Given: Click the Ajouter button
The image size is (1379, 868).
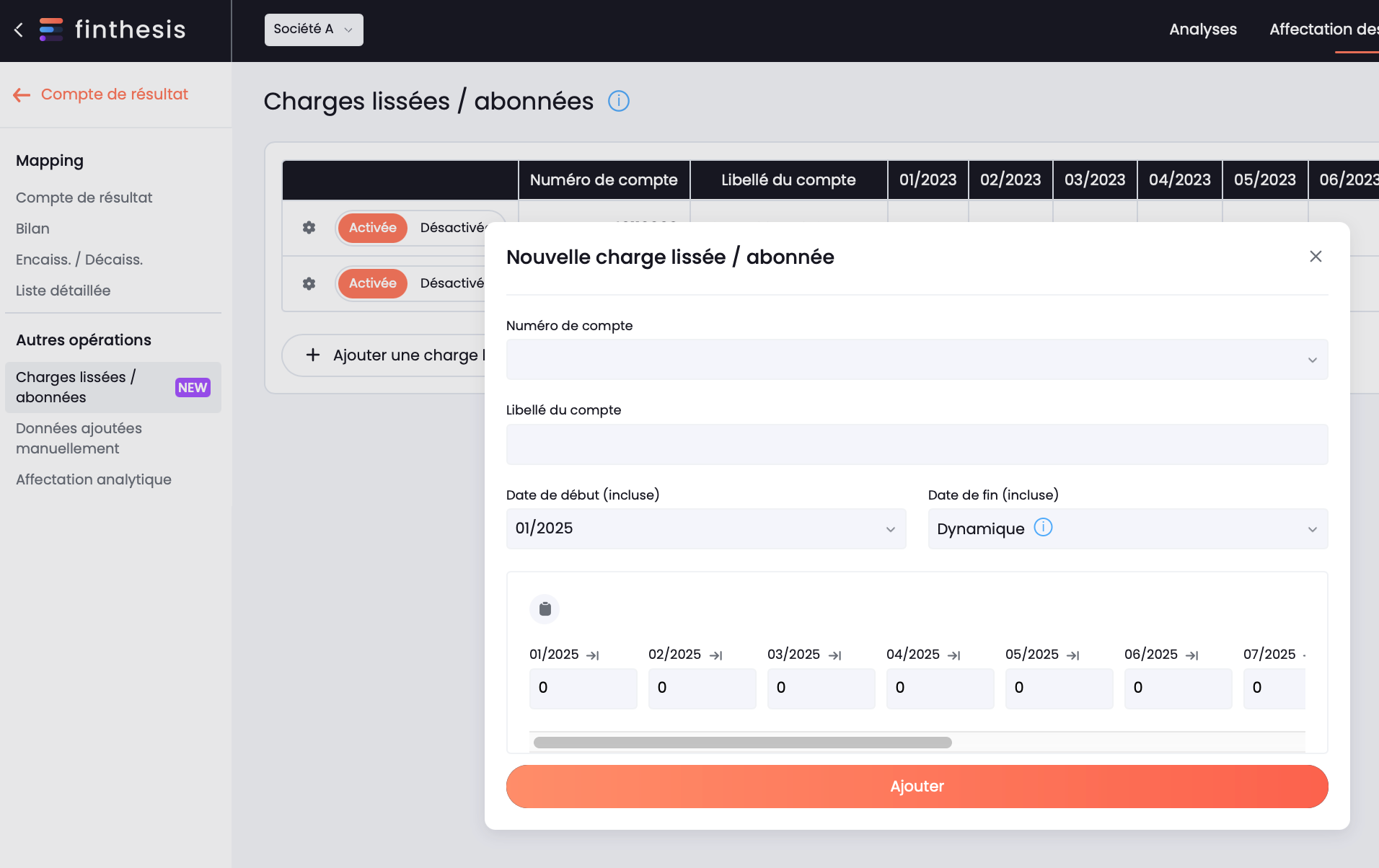Looking at the screenshot, I should 917,787.
